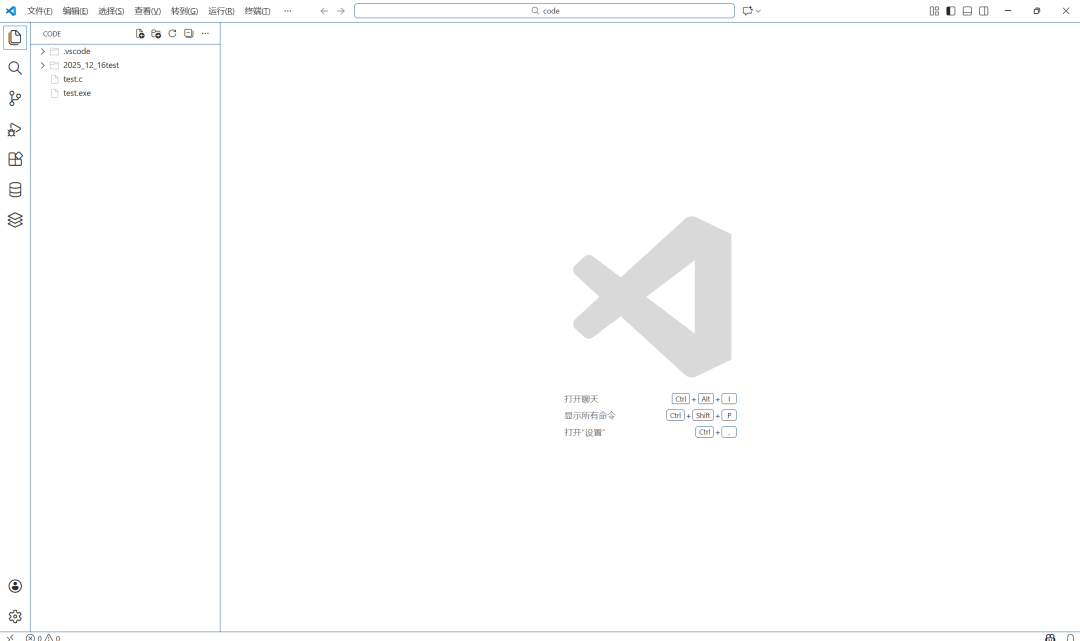Open the Extensions view

(x=15, y=159)
